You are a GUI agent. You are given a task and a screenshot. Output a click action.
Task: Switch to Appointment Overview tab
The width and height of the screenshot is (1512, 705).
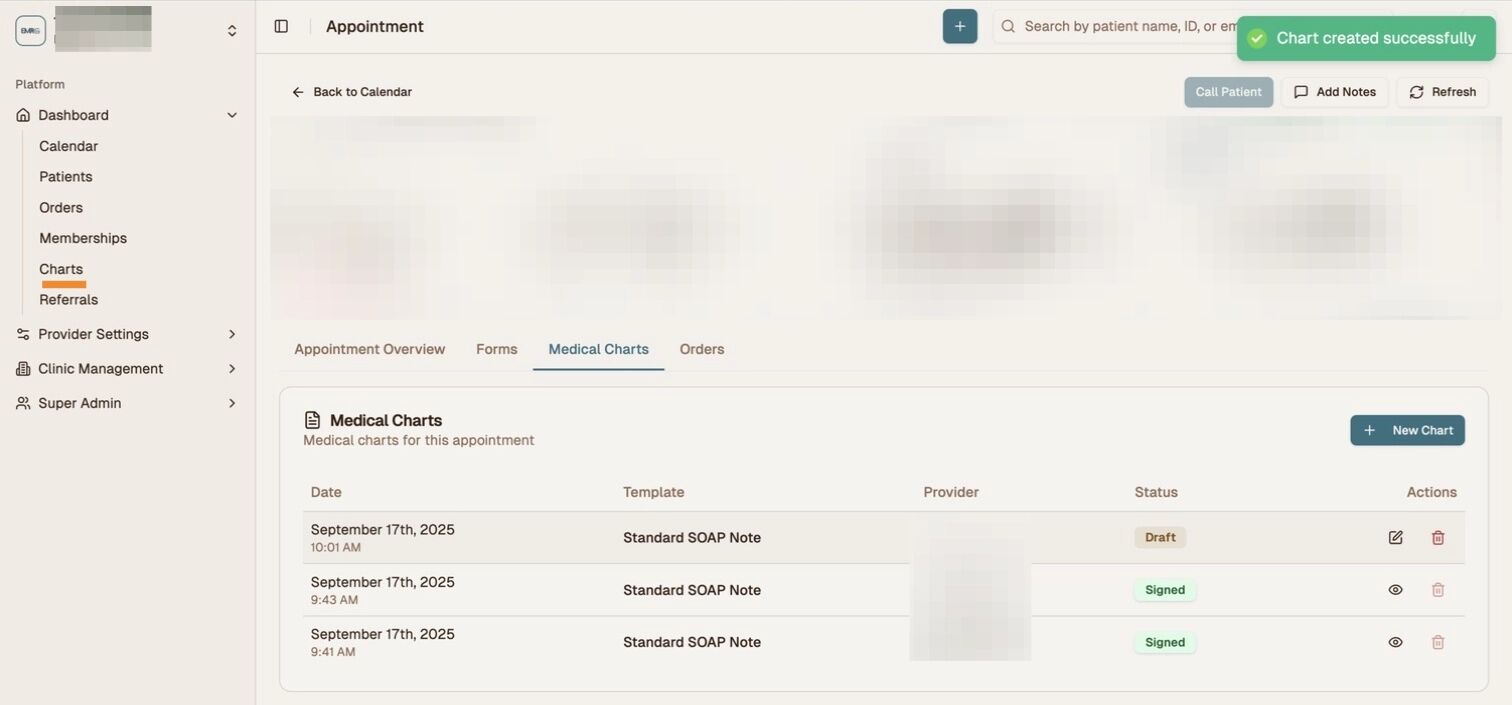[x=370, y=349]
